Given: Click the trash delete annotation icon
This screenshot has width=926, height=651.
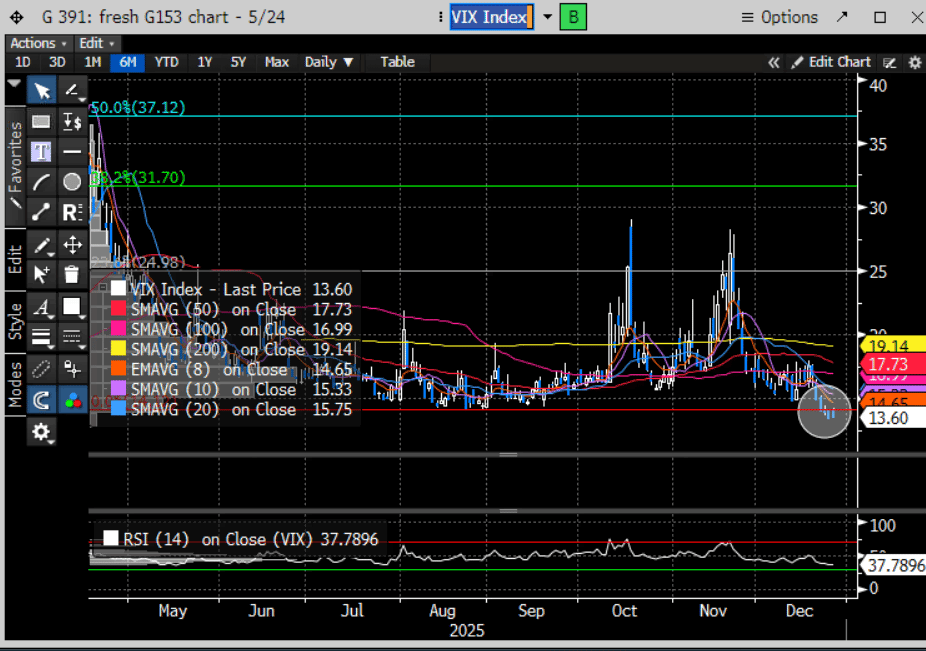Looking at the screenshot, I should (72, 273).
